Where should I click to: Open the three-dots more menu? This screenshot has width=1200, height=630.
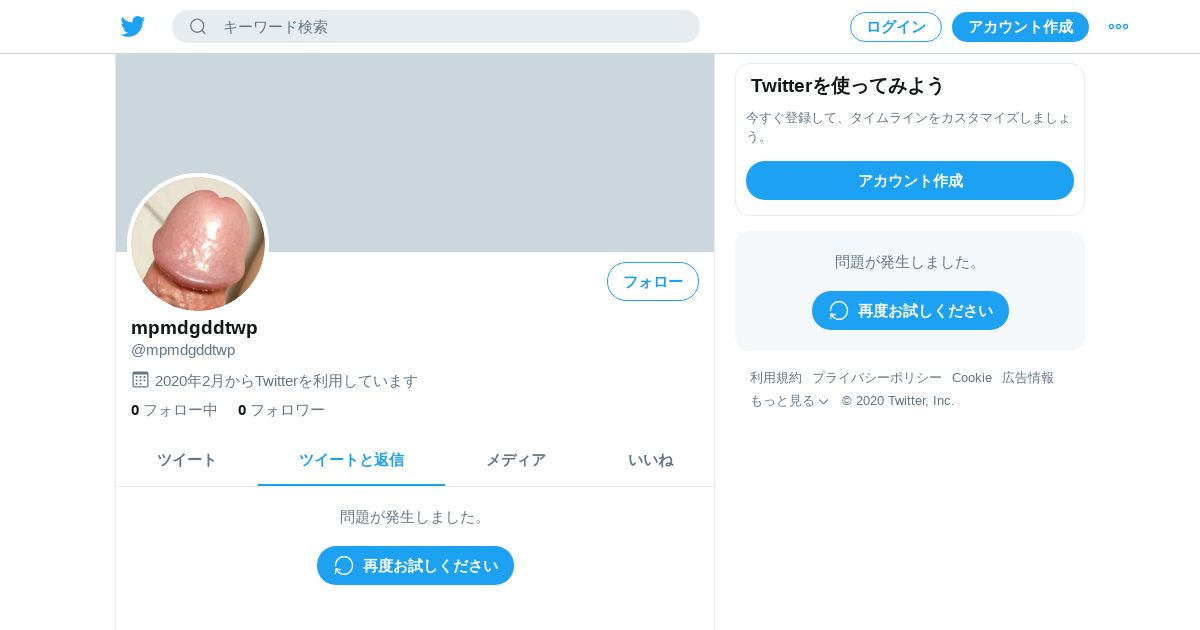(x=1118, y=27)
